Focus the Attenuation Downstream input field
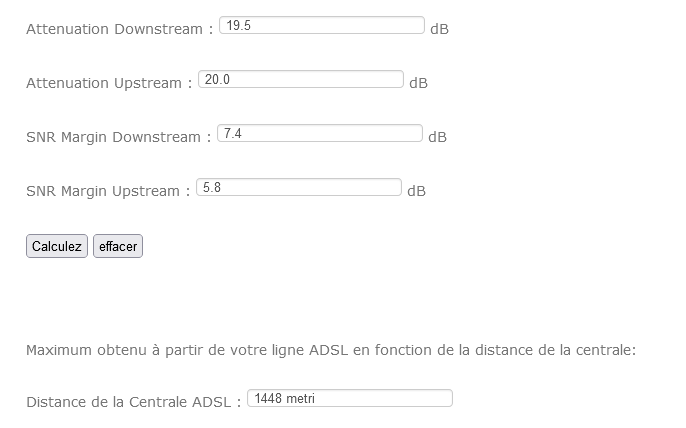Viewport: 686px width, 428px height. tap(322, 25)
